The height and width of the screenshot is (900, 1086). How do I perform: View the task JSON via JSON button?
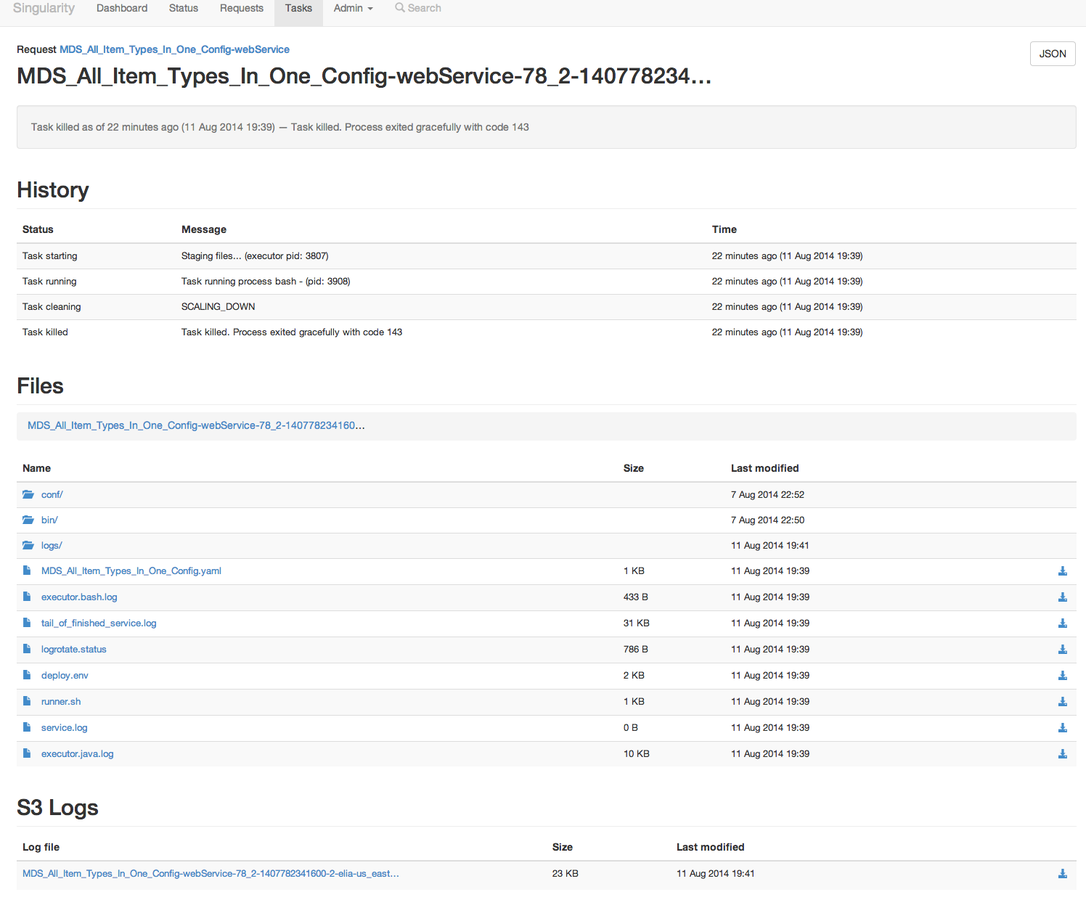click(1053, 53)
